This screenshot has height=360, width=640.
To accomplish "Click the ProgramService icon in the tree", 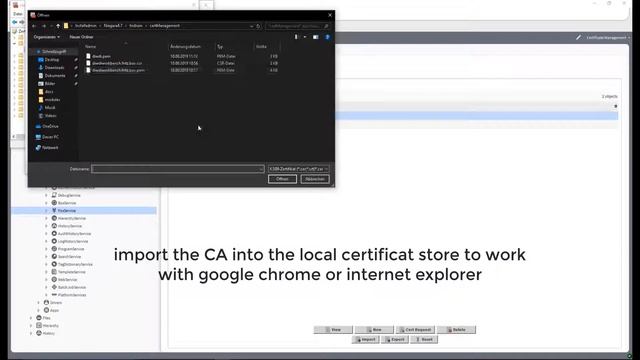I will (x=54, y=249).
